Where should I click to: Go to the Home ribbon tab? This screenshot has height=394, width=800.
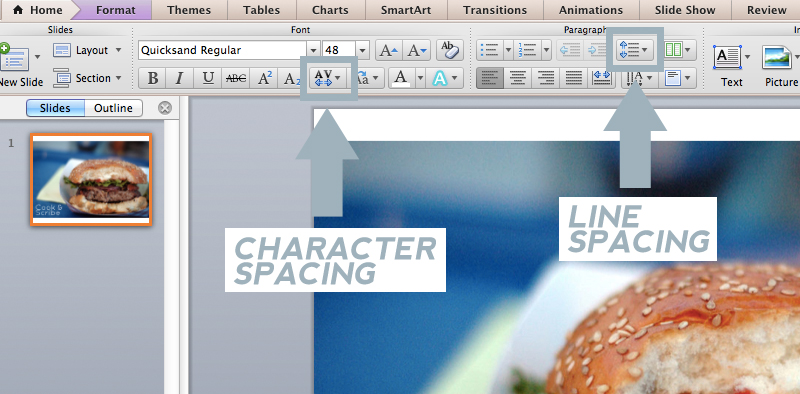pos(37,10)
